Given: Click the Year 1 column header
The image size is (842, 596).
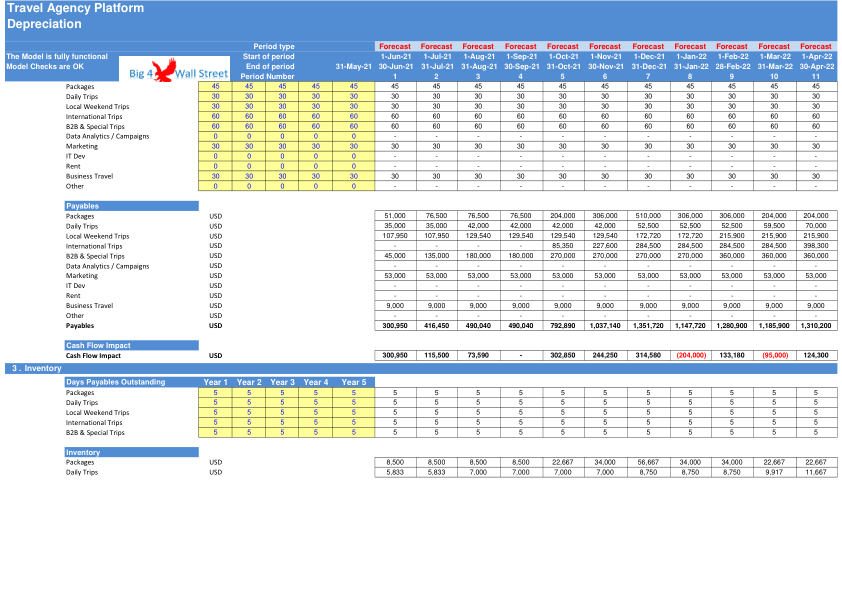Looking at the screenshot, I should (x=215, y=382).
